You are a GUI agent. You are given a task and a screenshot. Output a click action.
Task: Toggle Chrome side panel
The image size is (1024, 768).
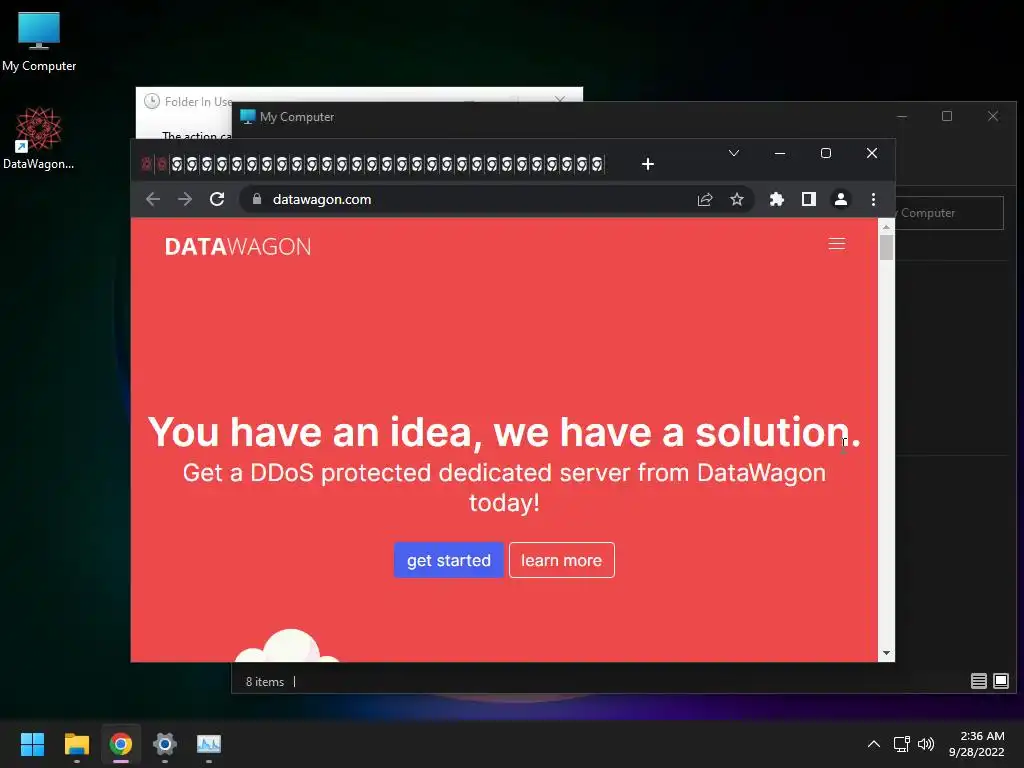click(x=808, y=199)
